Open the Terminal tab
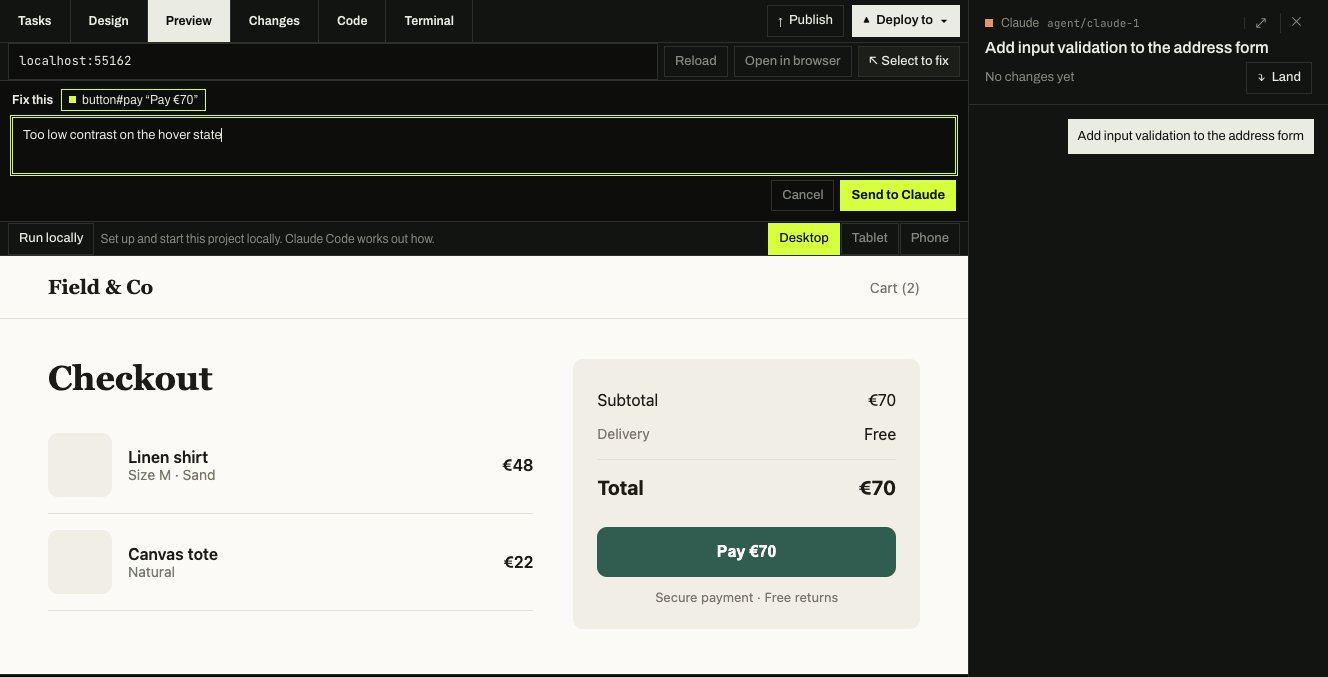 [429, 20]
